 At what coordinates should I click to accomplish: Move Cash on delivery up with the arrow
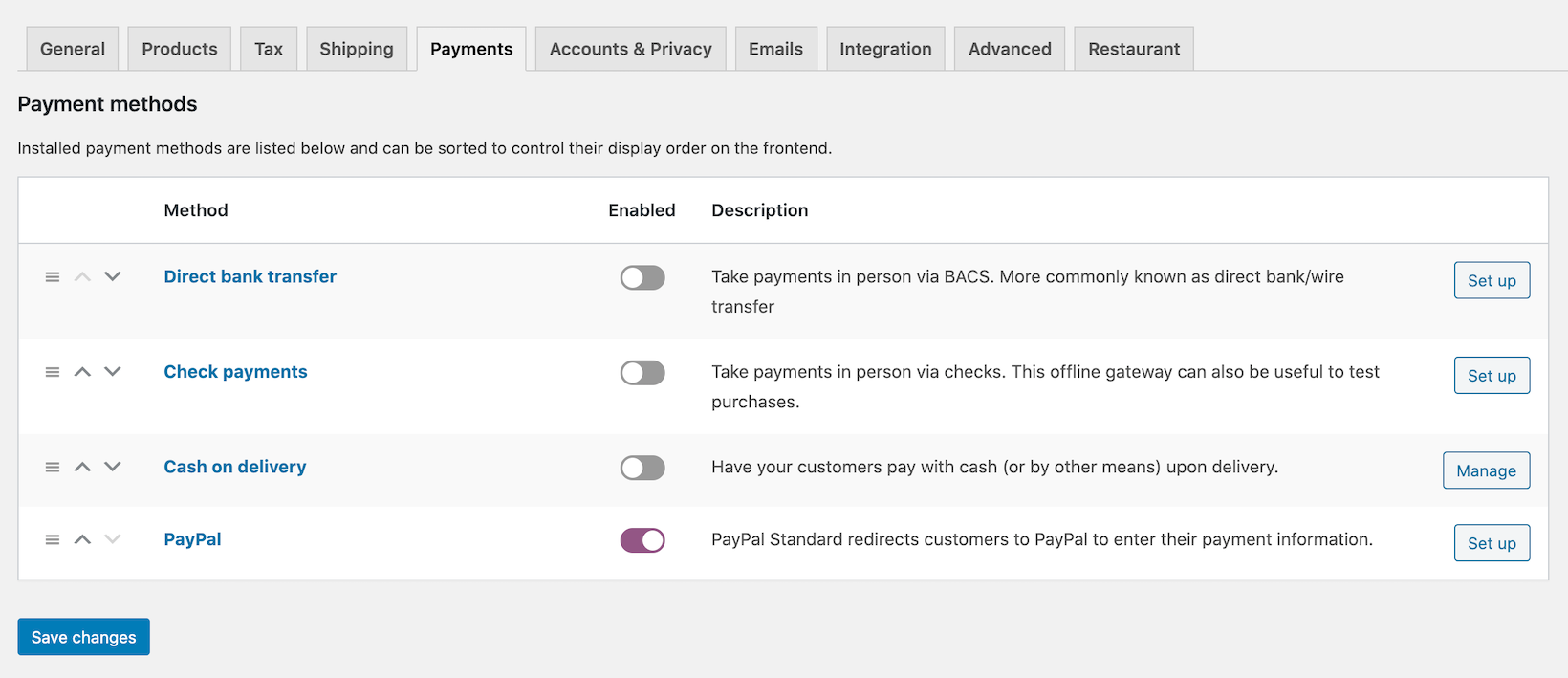pyautogui.click(x=82, y=467)
